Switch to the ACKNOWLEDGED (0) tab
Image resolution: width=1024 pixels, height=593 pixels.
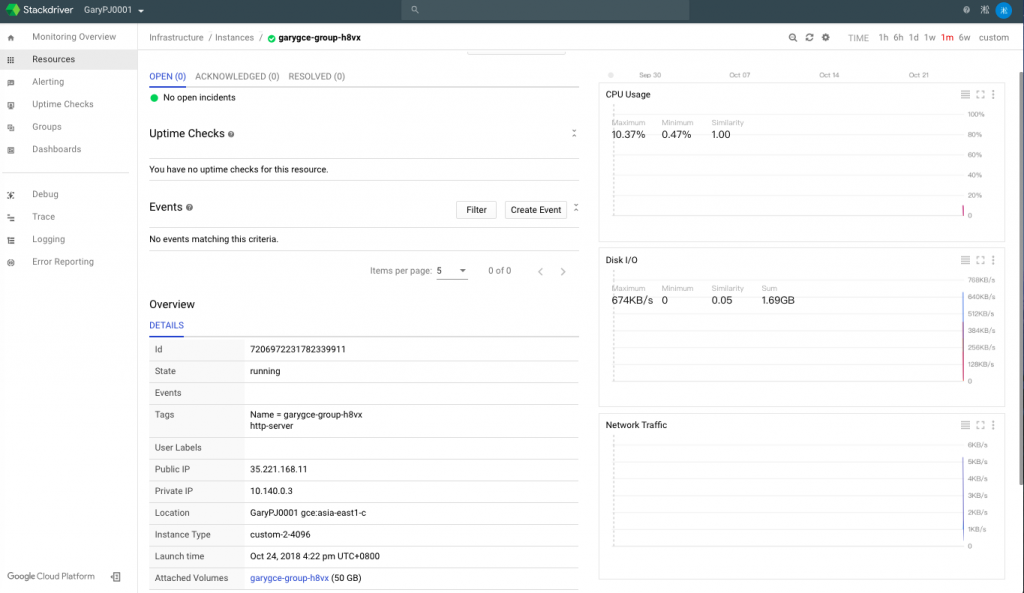tap(237, 76)
